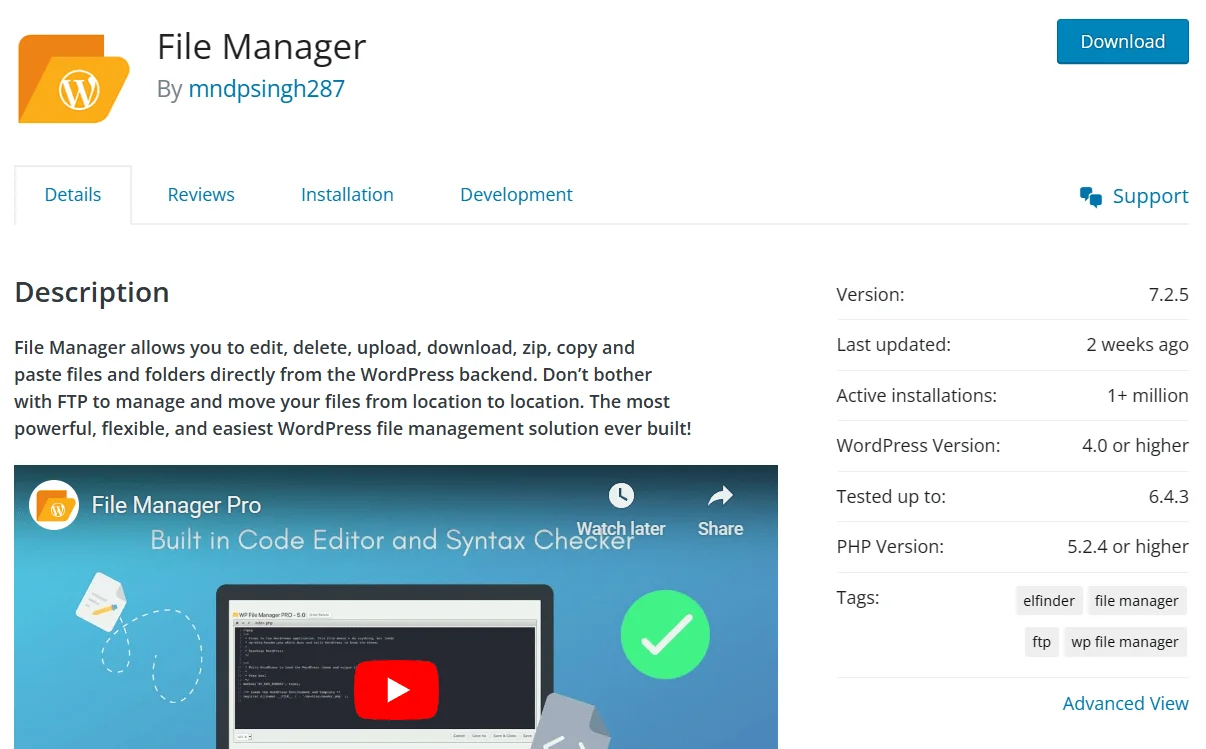Click the File Manager Pro channel avatar

(x=54, y=505)
